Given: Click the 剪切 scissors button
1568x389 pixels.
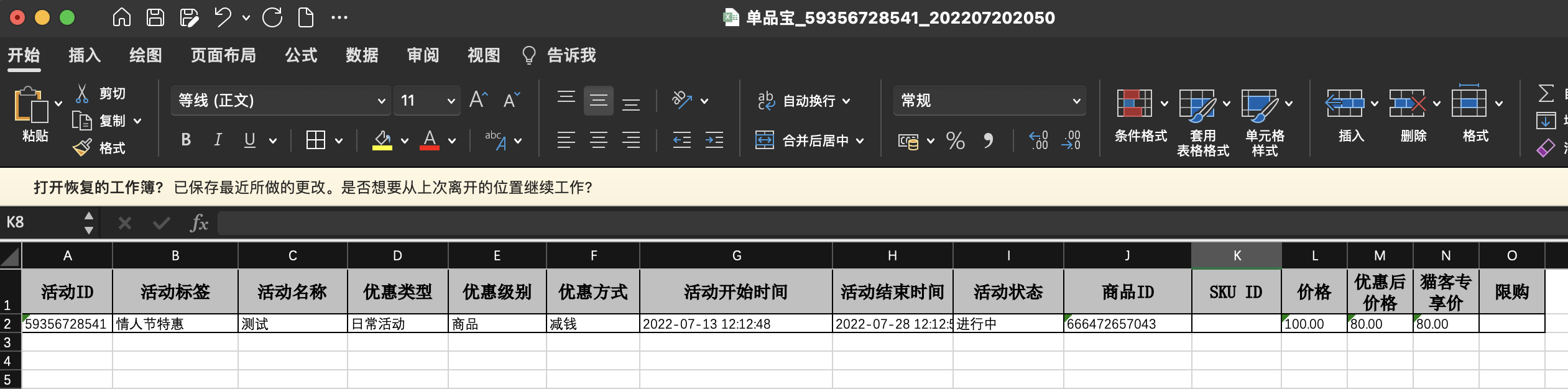Looking at the screenshot, I should pyautogui.click(x=100, y=94).
